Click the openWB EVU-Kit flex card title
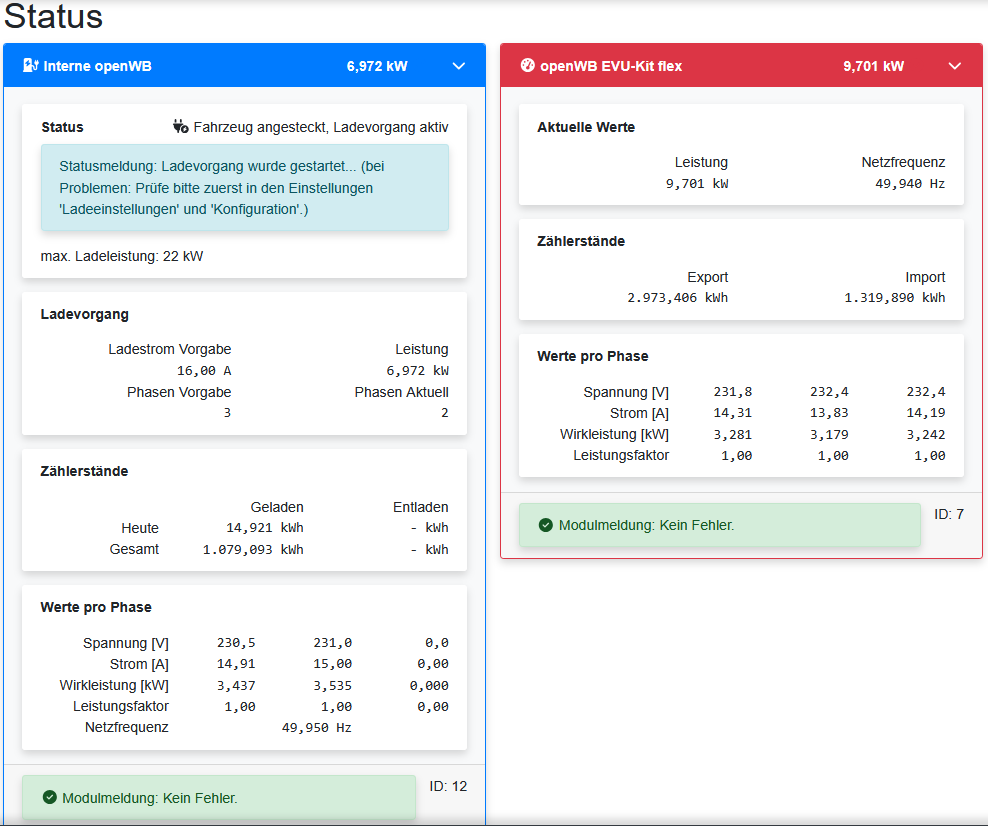The width and height of the screenshot is (988, 826). click(x=611, y=66)
